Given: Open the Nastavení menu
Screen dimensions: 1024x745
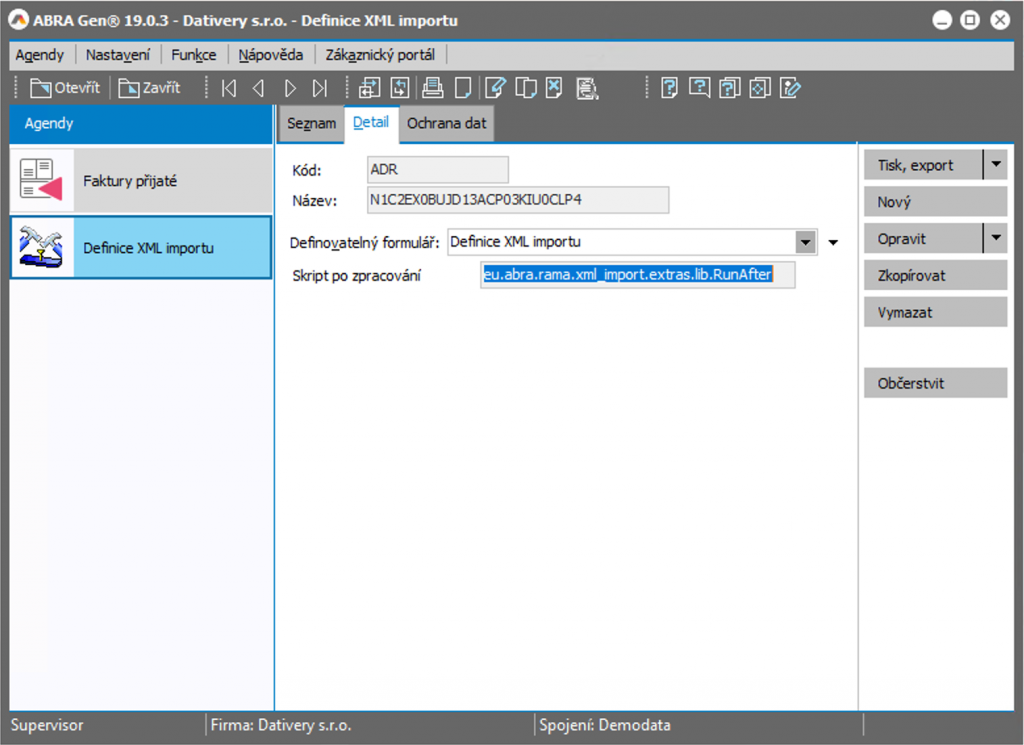Looking at the screenshot, I should pyautogui.click(x=118, y=55).
